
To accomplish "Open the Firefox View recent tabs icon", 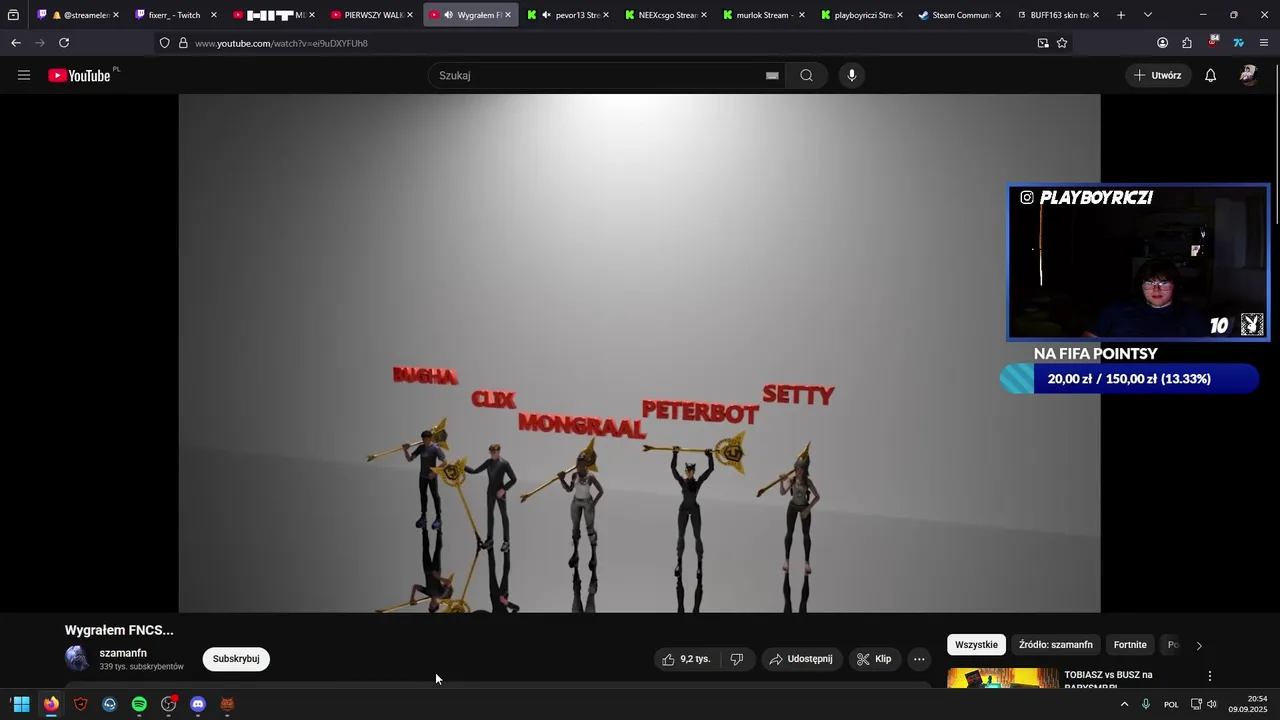I will [14, 15].
